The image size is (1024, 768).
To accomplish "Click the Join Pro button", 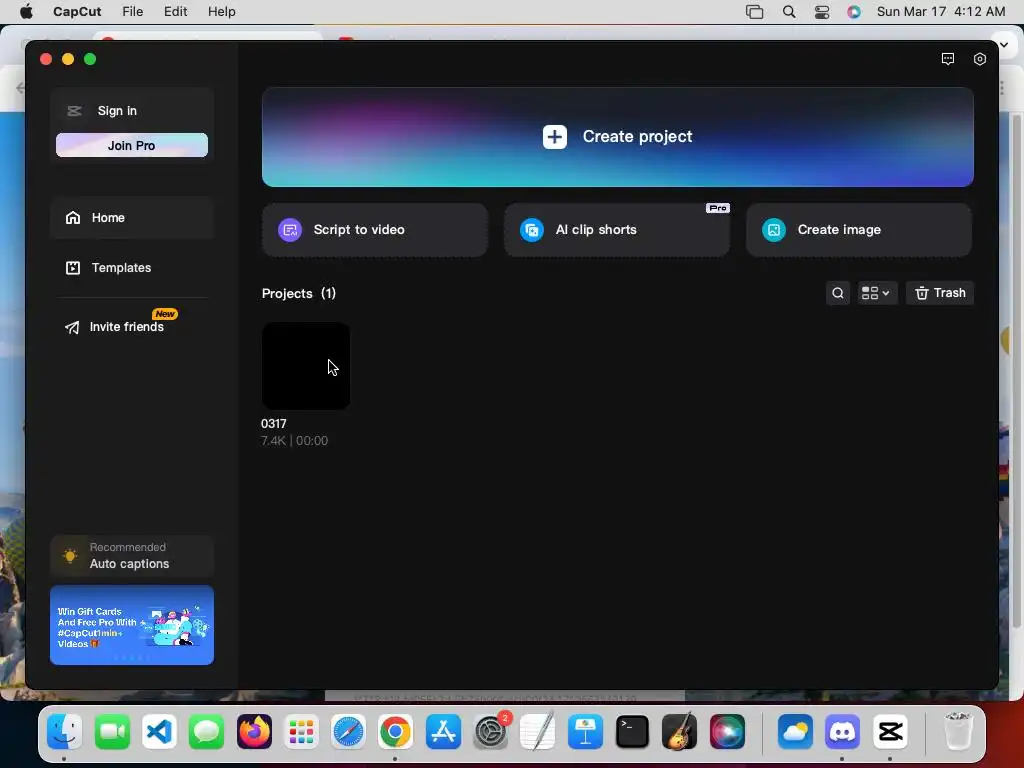I will [132, 145].
